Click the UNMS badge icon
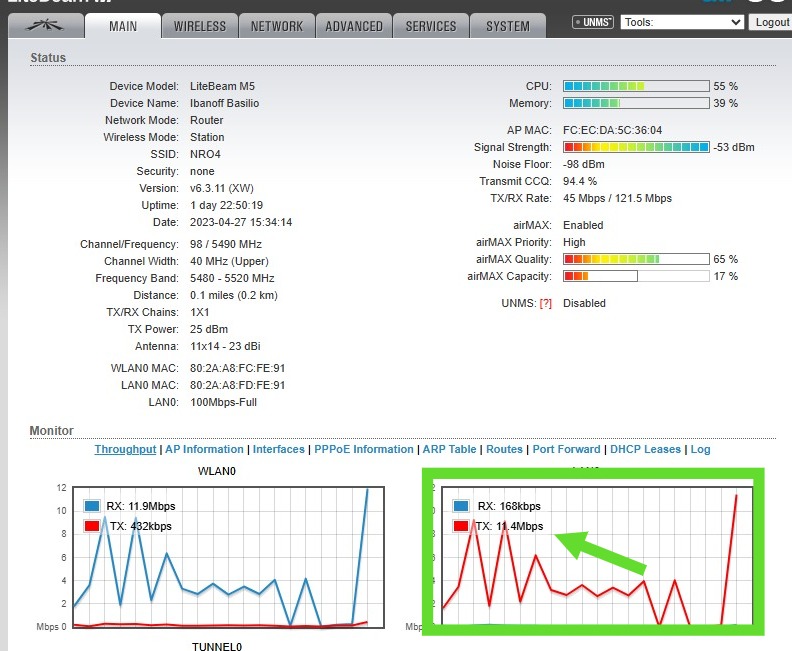This screenshot has height=651, width=792. [x=593, y=22]
